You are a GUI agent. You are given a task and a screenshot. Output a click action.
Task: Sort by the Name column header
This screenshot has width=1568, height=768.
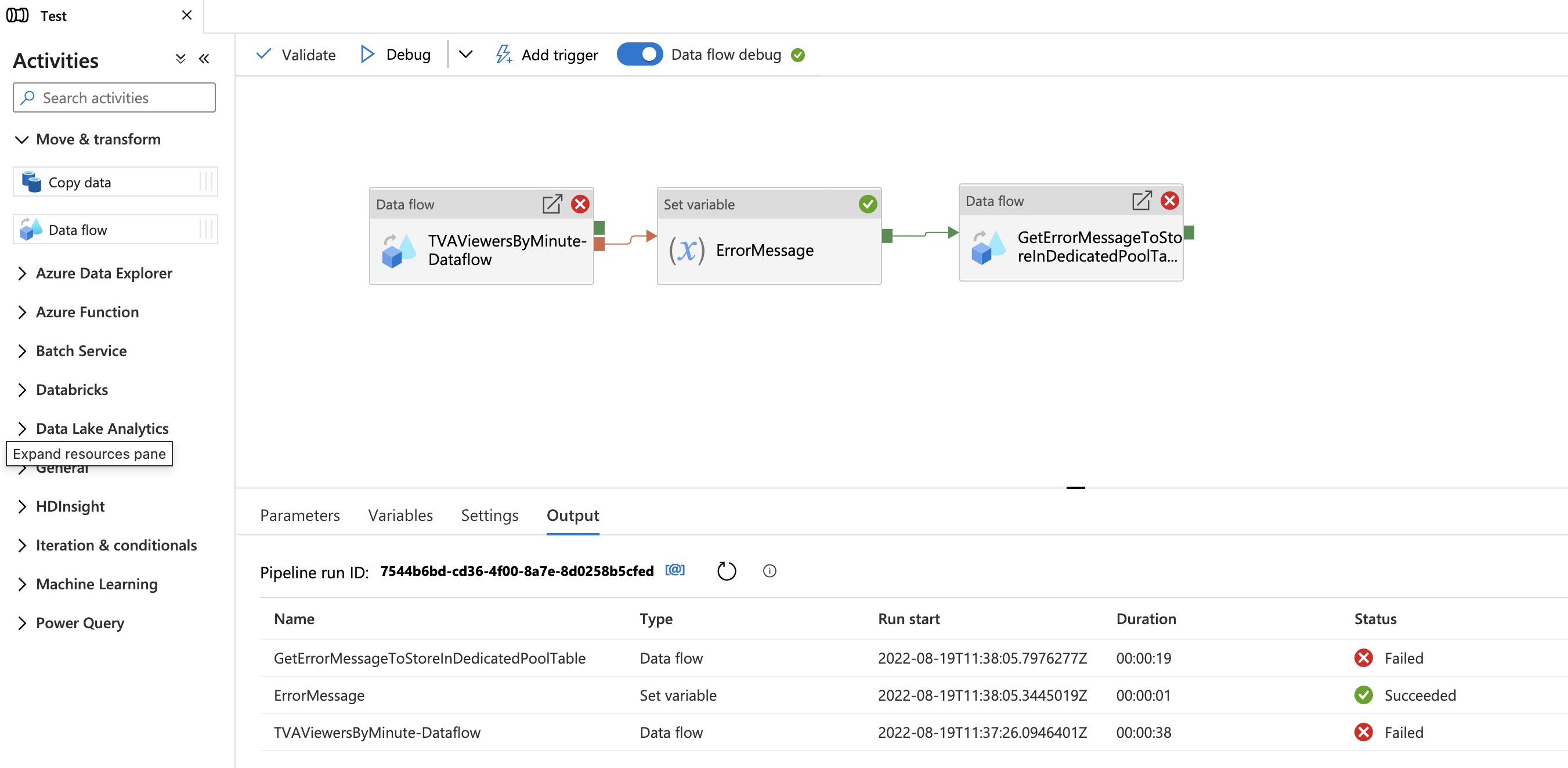click(x=294, y=619)
